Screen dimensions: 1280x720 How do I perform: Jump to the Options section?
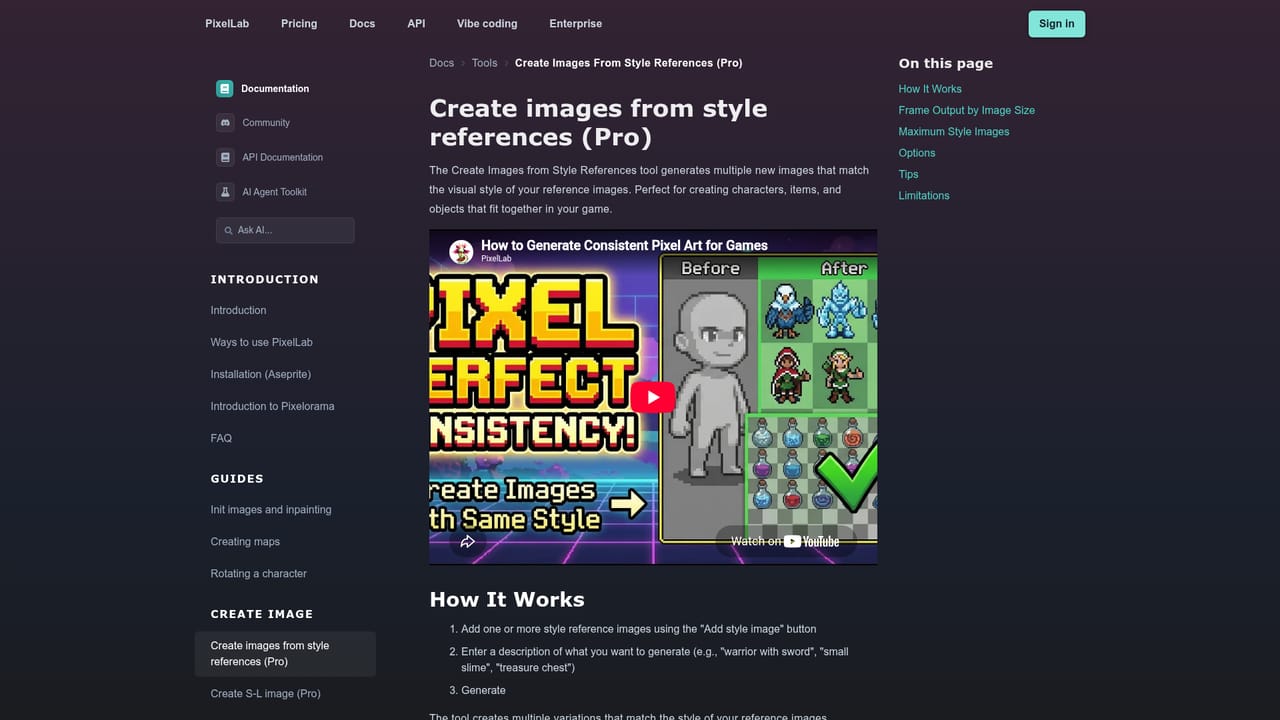[x=917, y=153]
